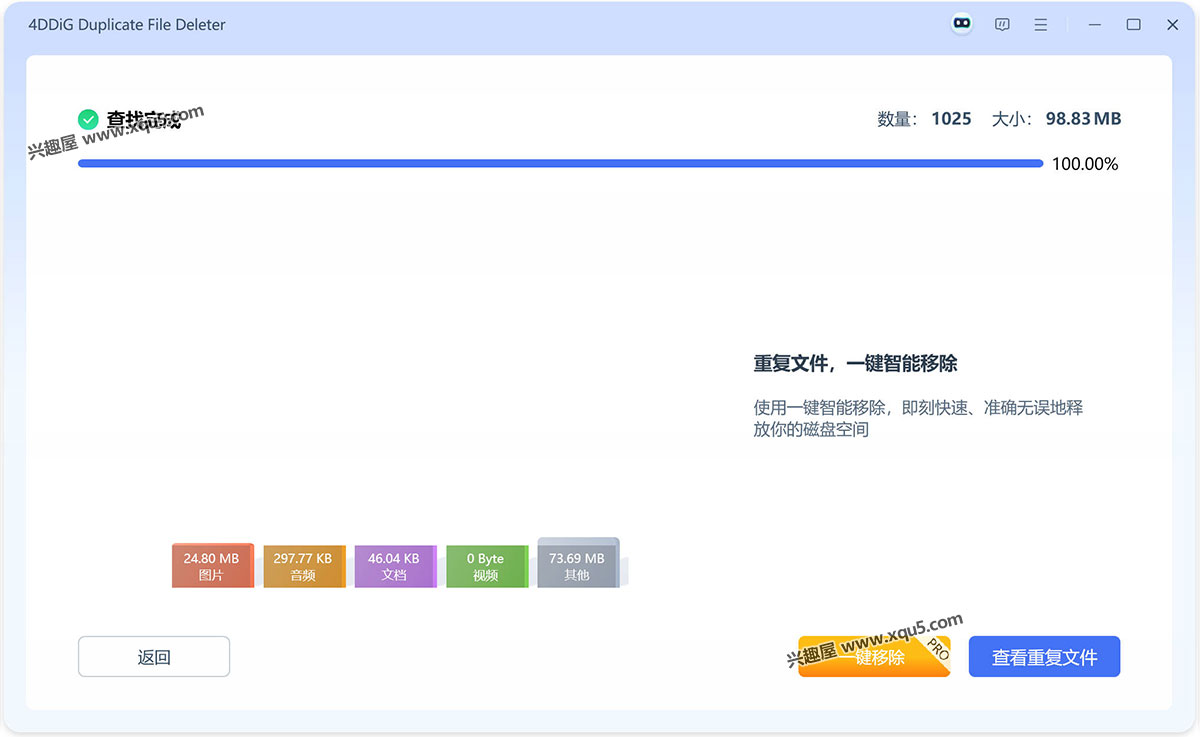Screen dimensions: 1200x737
Task: Click the 数量 1025 count text
Action: (924, 119)
